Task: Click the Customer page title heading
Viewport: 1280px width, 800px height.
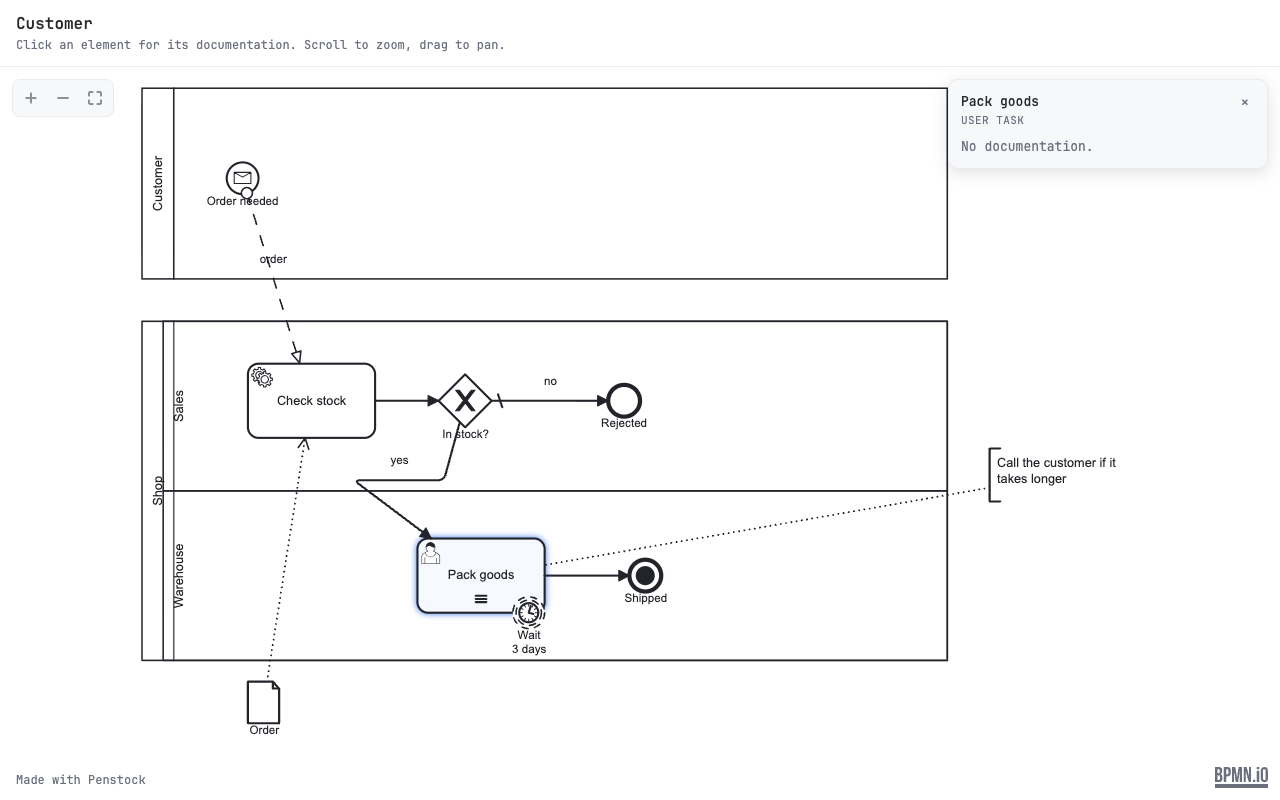Action: (x=54, y=23)
